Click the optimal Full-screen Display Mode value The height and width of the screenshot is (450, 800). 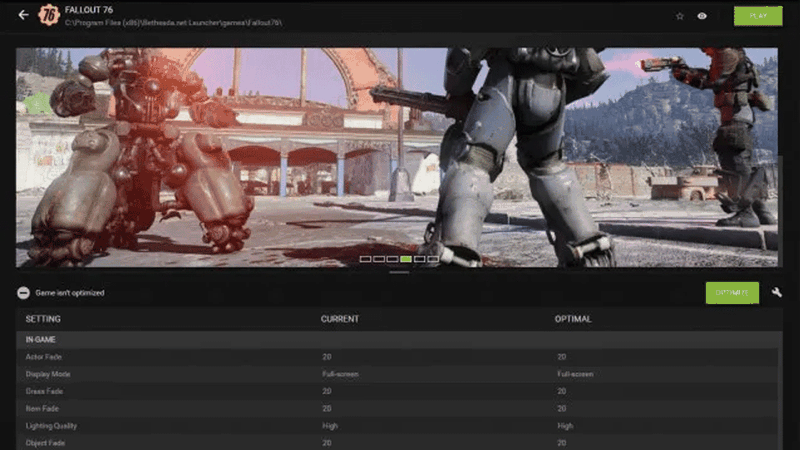click(575, 374)
